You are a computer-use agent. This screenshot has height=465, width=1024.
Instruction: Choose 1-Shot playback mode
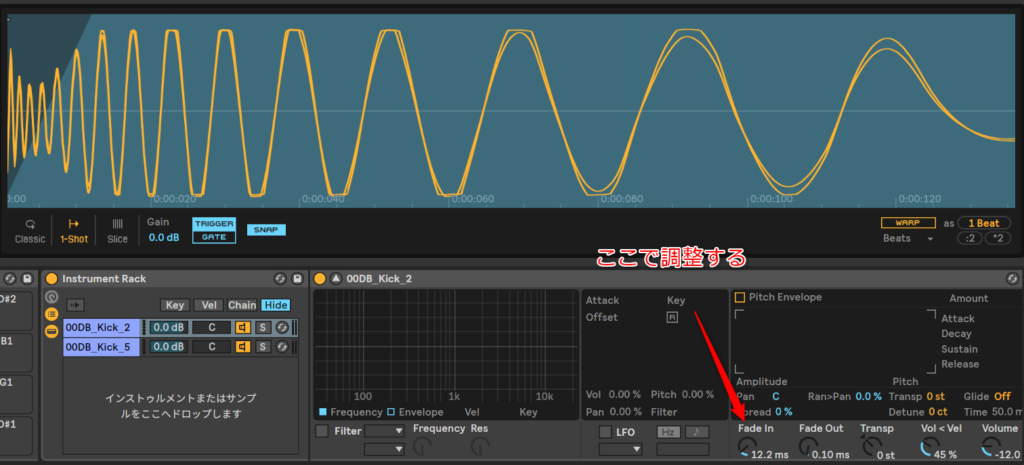pos(73,230)
